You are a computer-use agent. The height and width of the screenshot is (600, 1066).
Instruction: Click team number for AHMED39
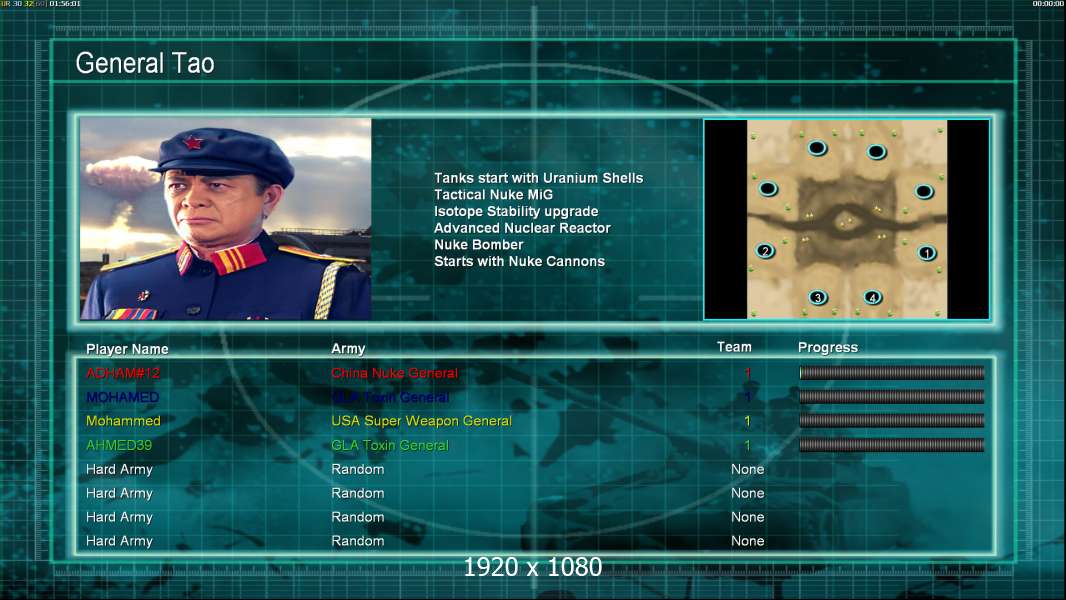click(747, 446)
